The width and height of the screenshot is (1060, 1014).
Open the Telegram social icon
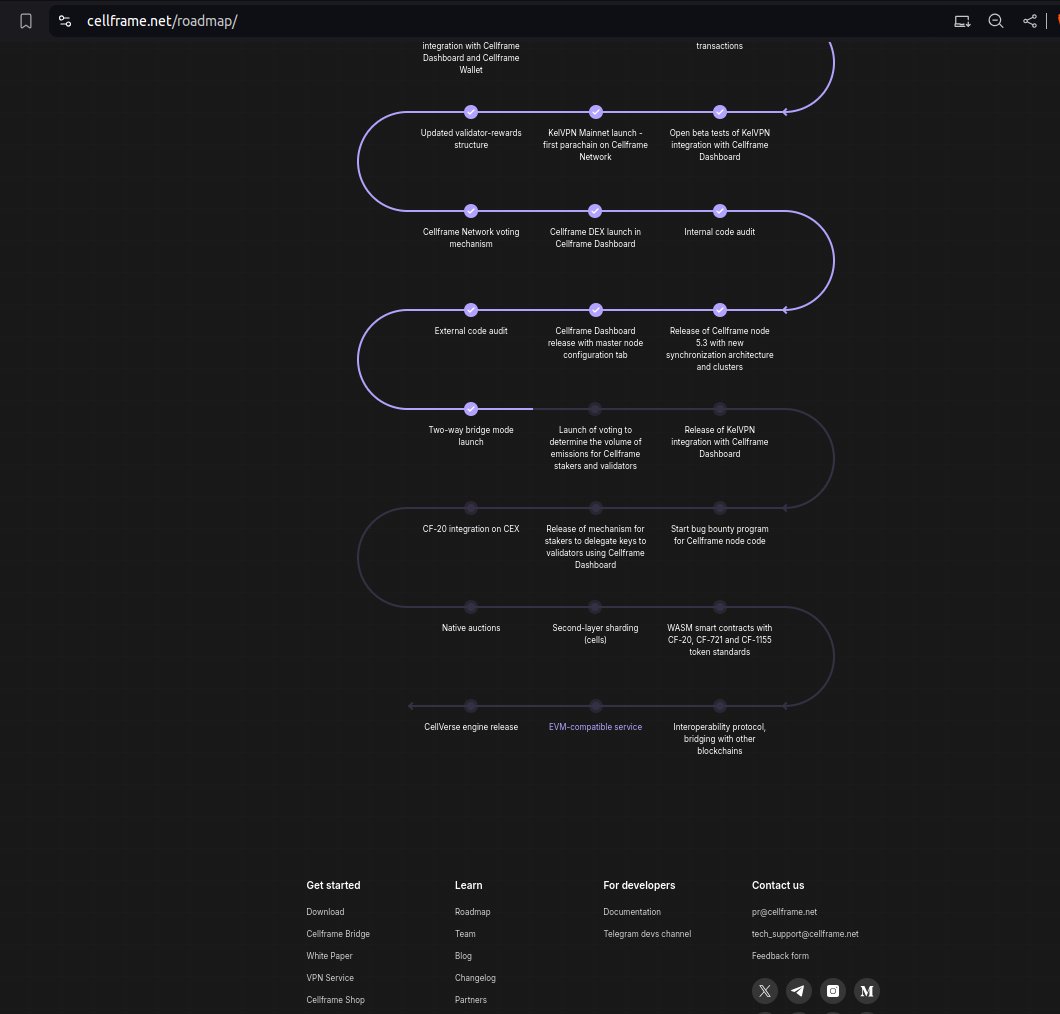click(x=798, y=991)
